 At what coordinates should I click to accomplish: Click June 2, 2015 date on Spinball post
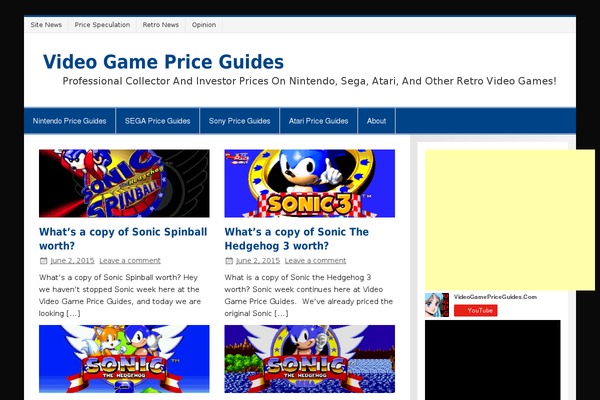pos(72,261)
